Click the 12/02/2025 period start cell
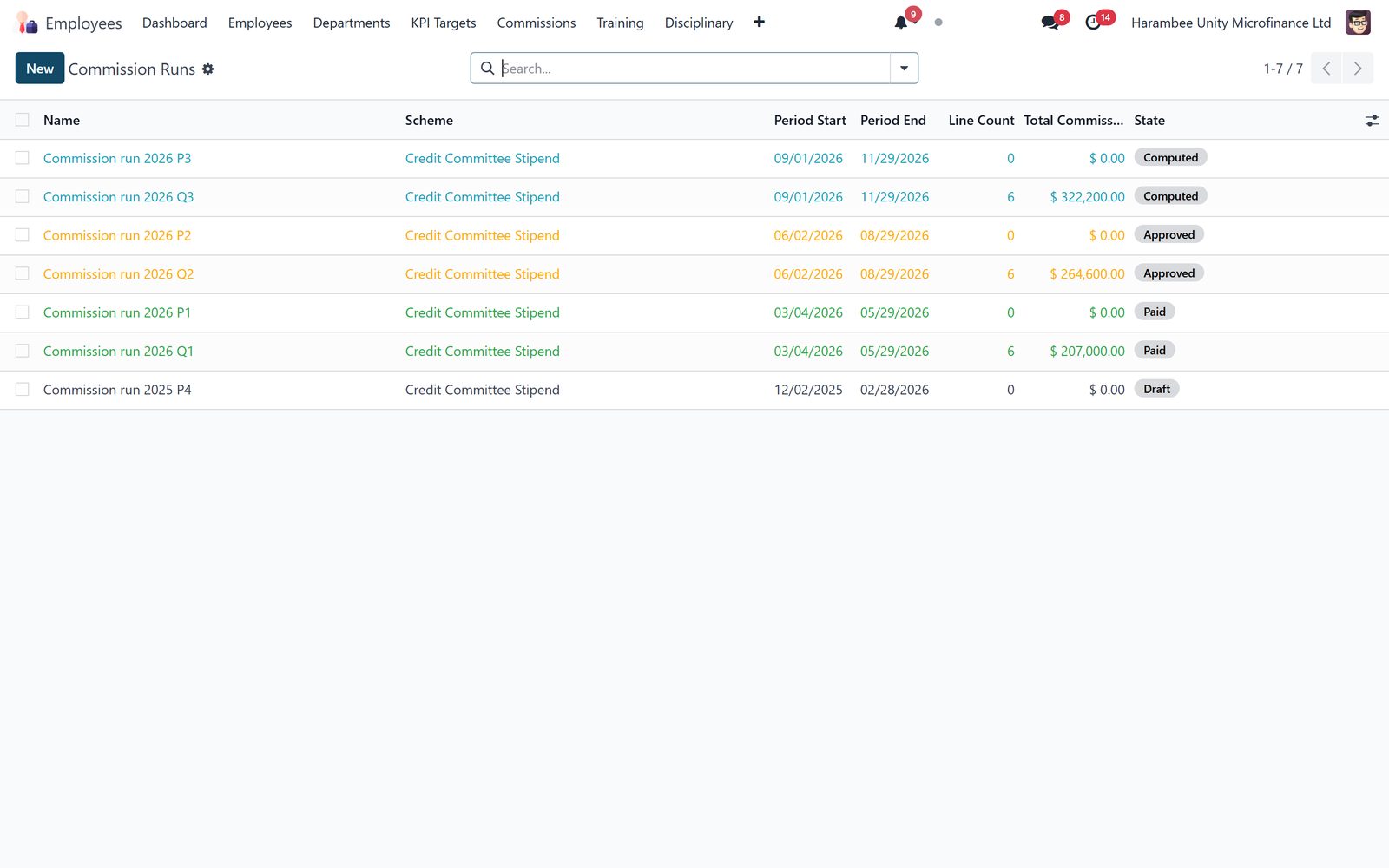Image resolution: width=1389 pixels, height=868 pixels. 808,390
